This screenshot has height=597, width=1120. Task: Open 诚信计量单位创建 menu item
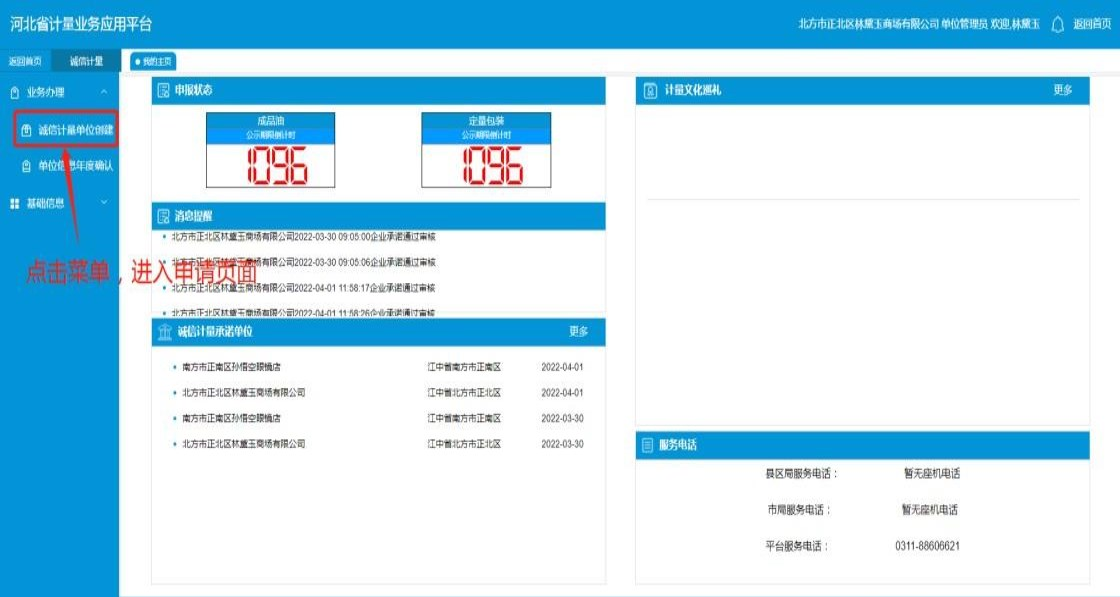(x=75, y=130)
